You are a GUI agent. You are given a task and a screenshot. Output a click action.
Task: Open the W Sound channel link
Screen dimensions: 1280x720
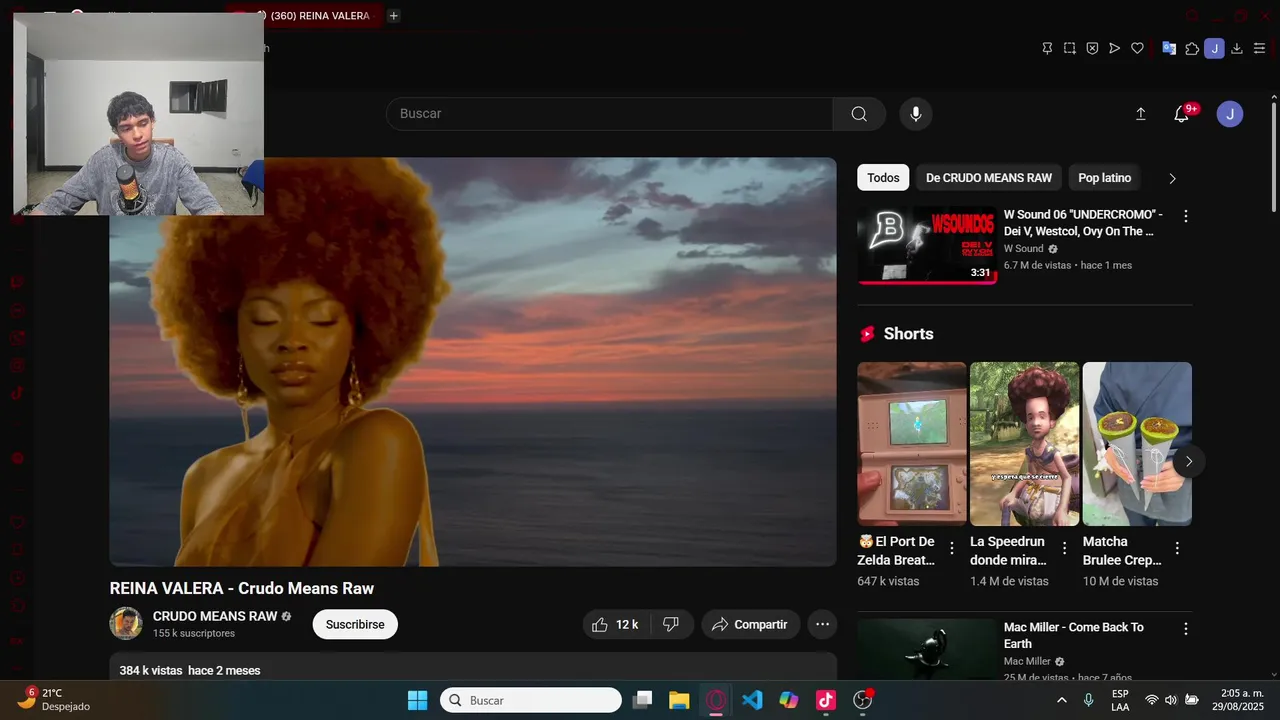pyautogui.click(x=1023, y=249)
